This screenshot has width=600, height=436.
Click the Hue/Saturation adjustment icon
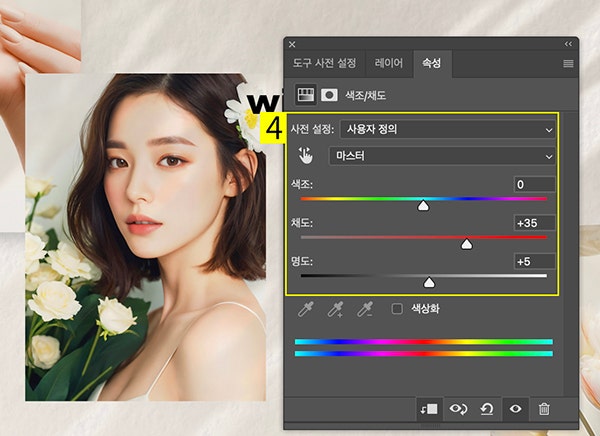306,95
